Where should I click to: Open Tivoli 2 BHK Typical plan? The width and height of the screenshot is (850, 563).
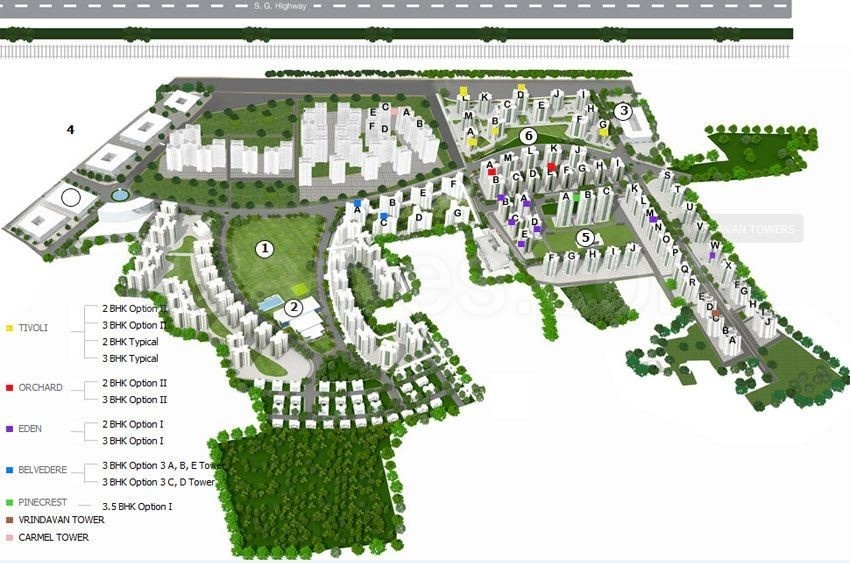tap(130, 342)
